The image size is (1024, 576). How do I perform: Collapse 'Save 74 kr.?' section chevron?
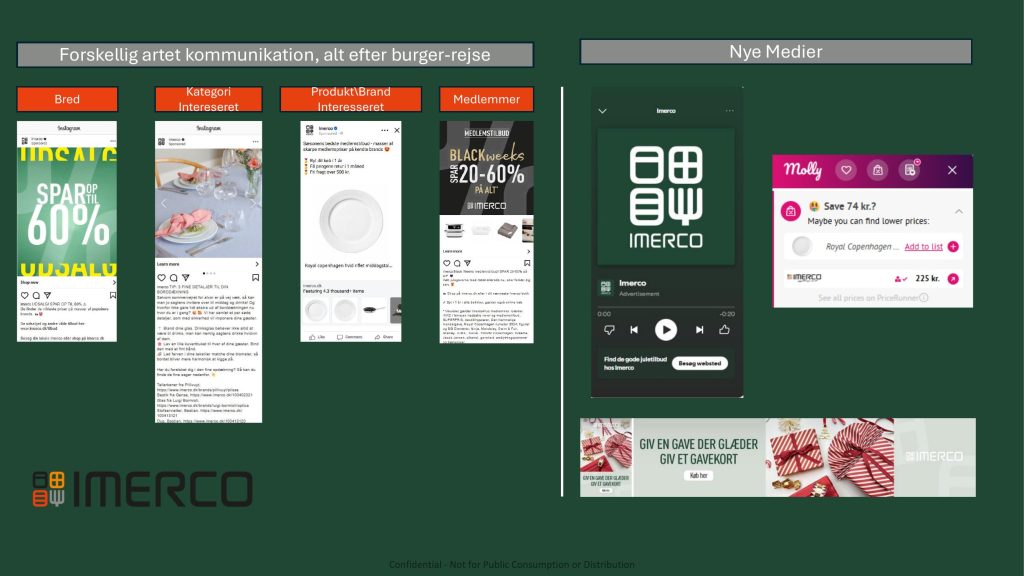(x=959, y=211)
